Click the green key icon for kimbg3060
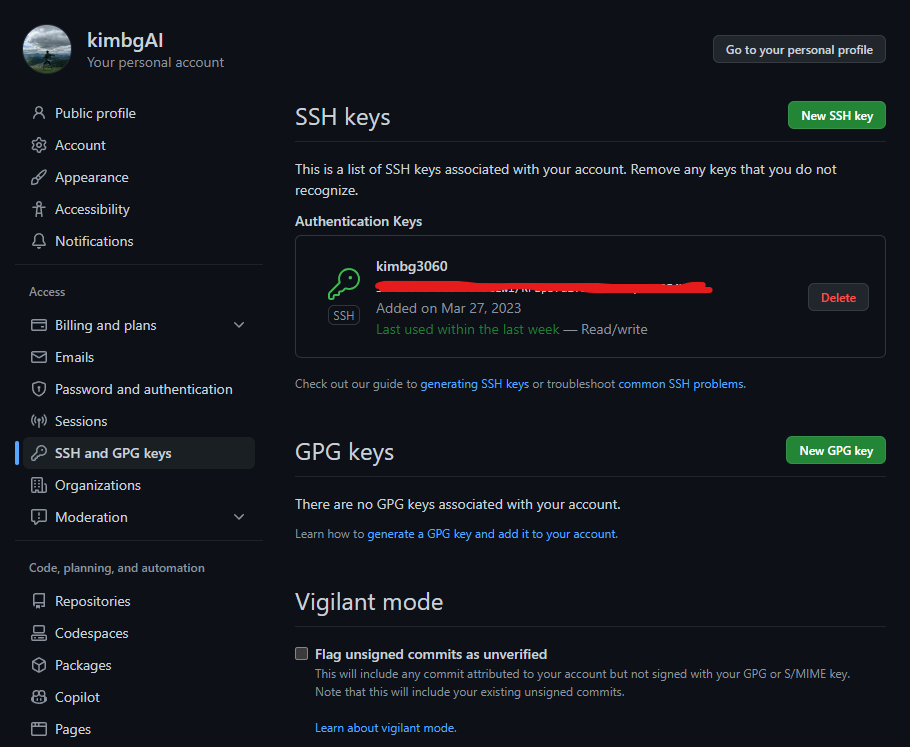Screen dimensions: 910x747 tap(344, 283)
